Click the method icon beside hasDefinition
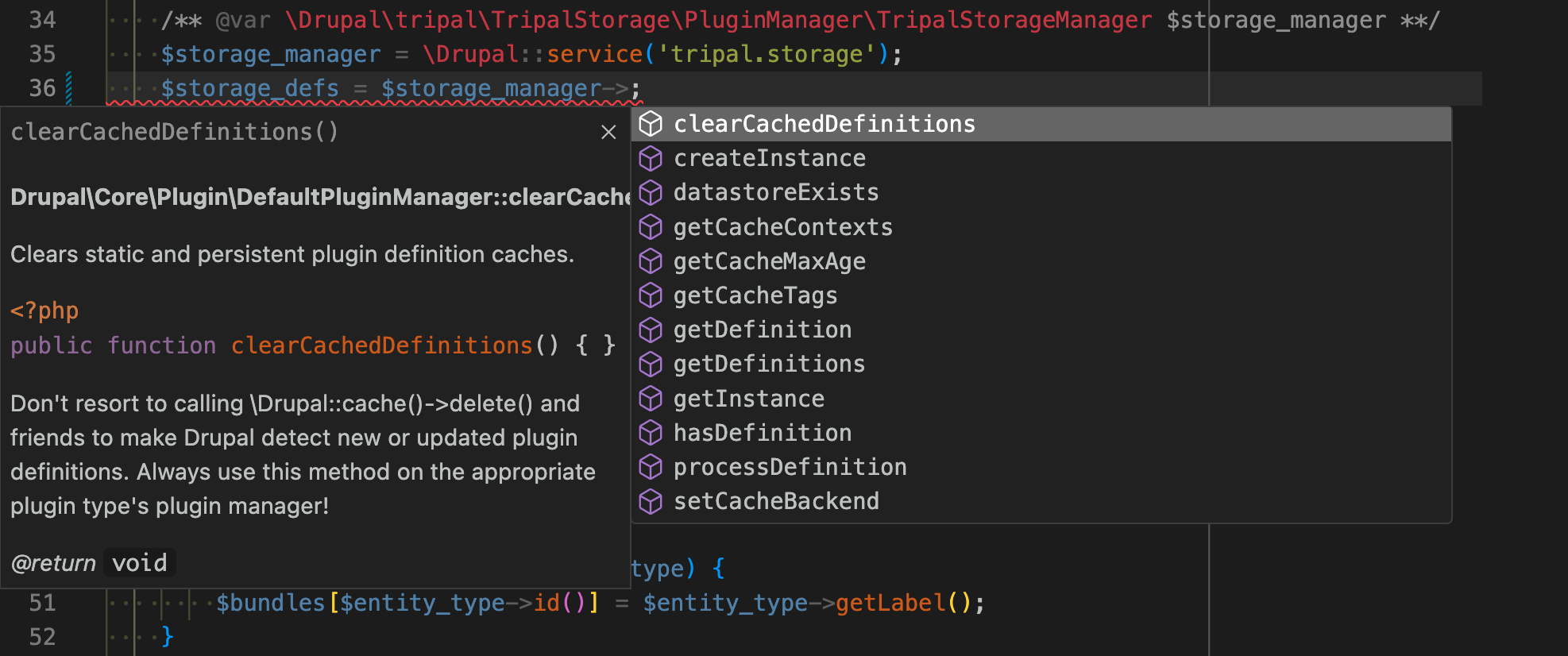The height and width of the screenshot is (656, 1568). coord(651,433)
